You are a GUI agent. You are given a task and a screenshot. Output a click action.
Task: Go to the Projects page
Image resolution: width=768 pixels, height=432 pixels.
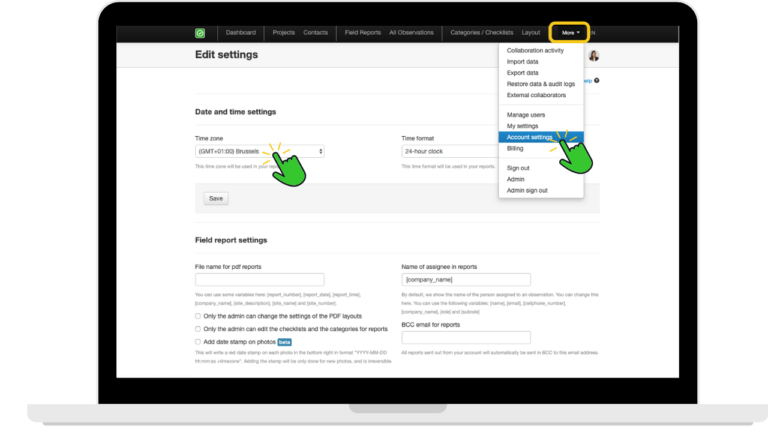(284, 33)
